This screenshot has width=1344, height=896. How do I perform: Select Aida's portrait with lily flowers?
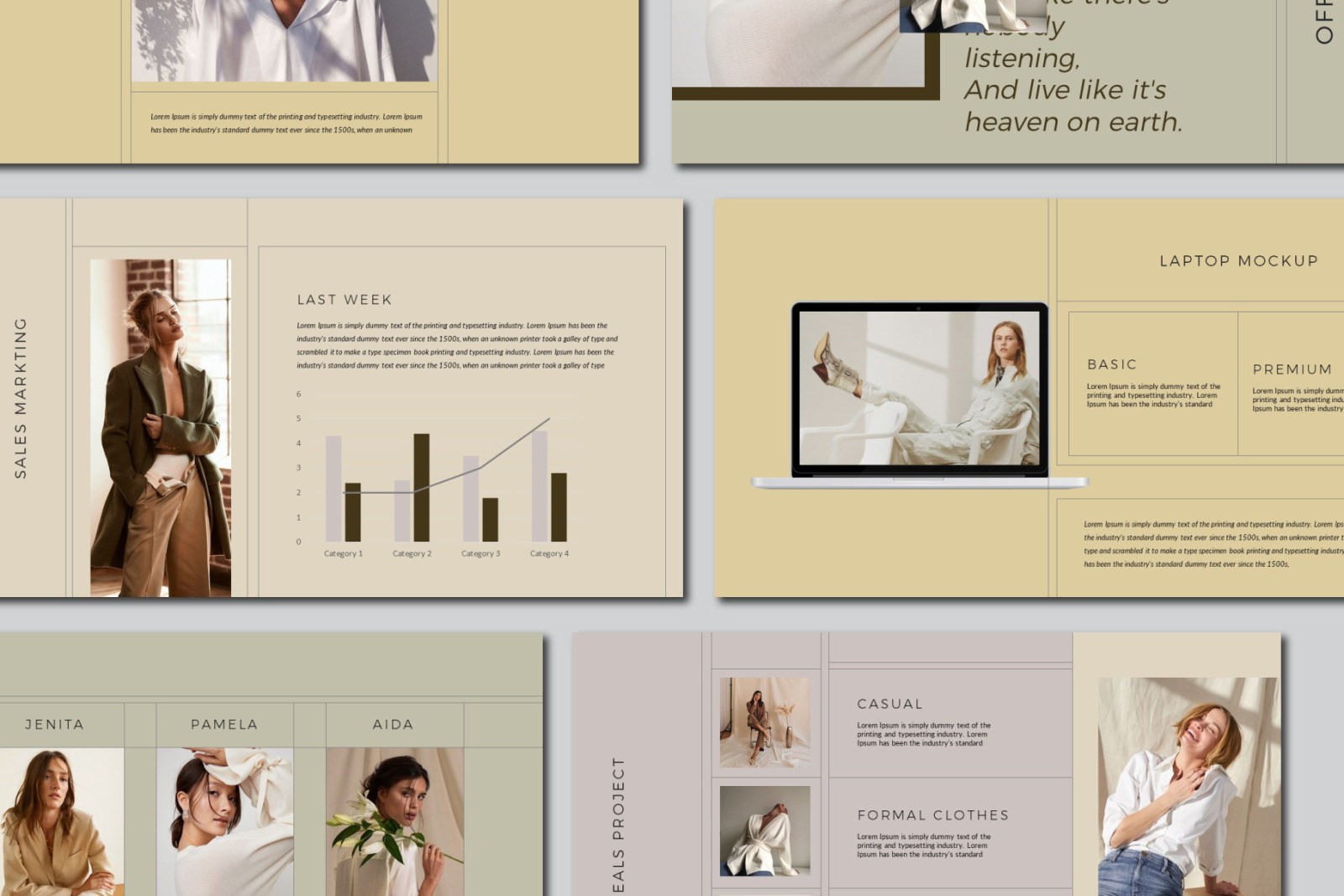pos(395,821)
